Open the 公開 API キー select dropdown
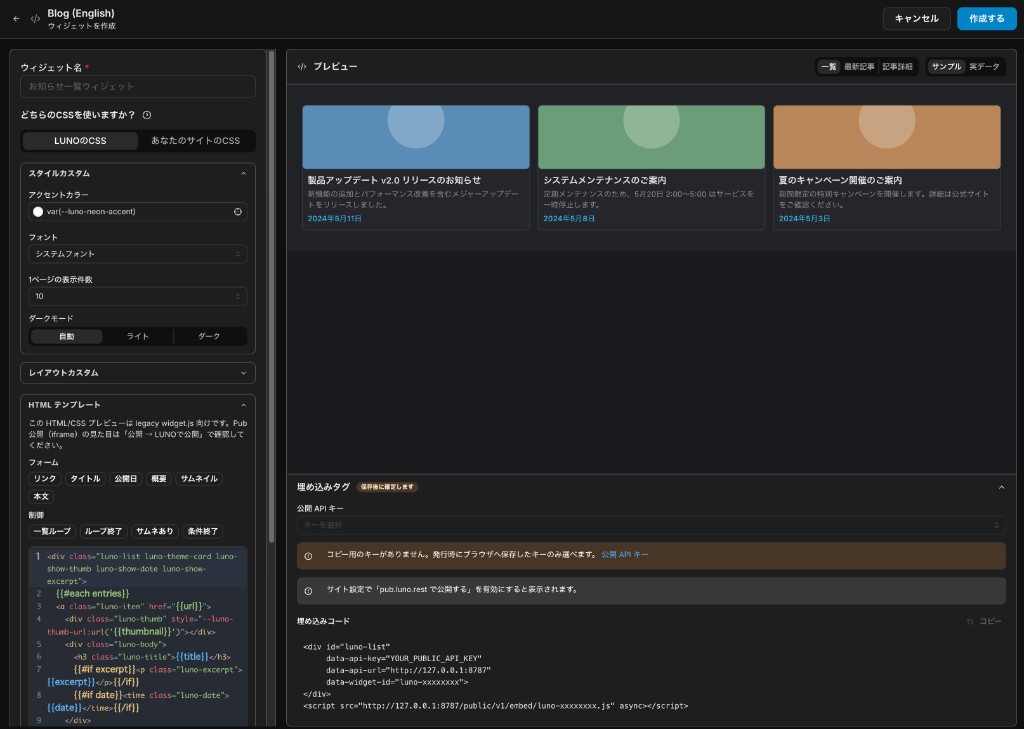Viewport: 1024px width, 729px height. pyautogui.click(x=651, y=525)
